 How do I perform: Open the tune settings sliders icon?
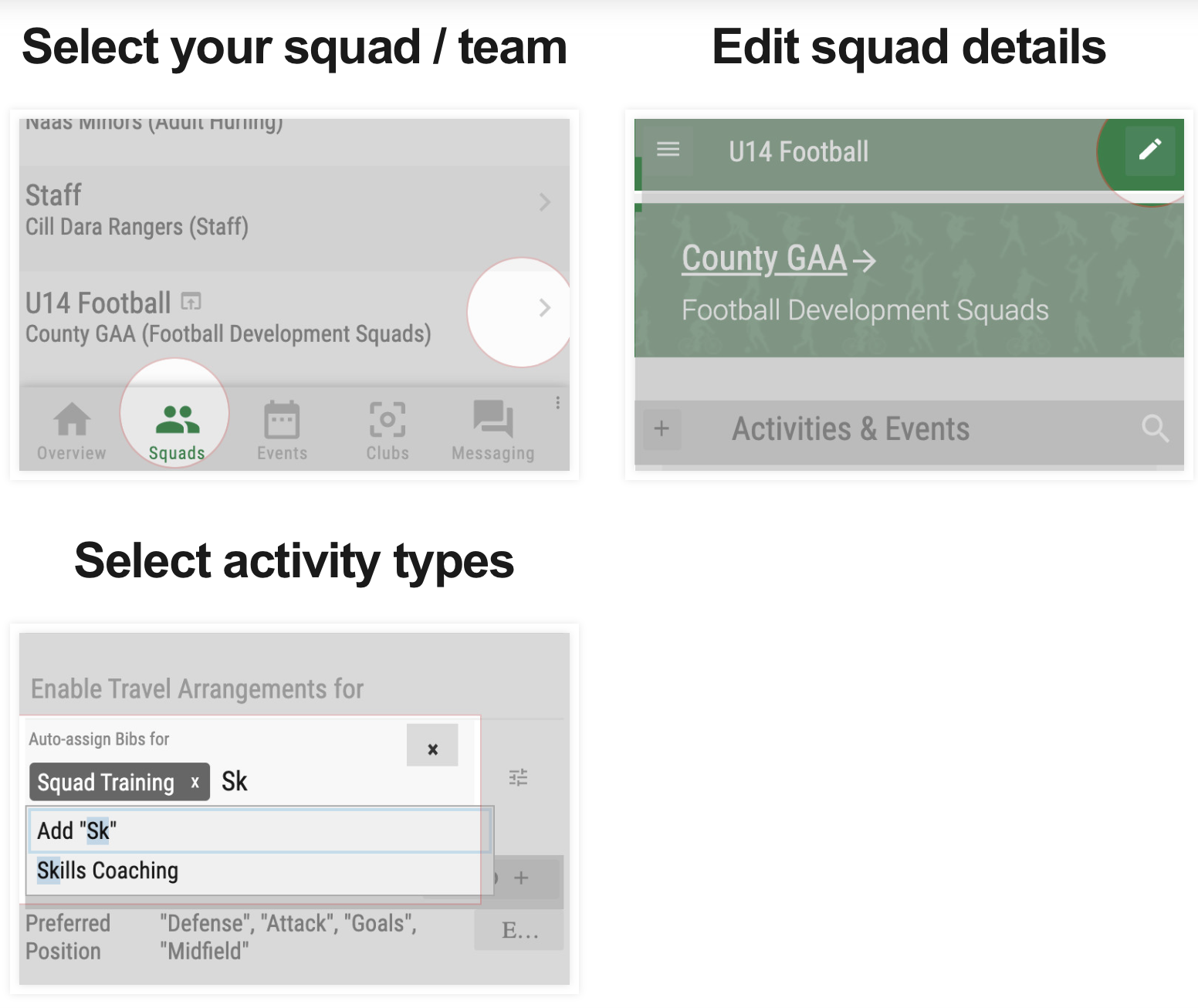(x=519, y=777)
